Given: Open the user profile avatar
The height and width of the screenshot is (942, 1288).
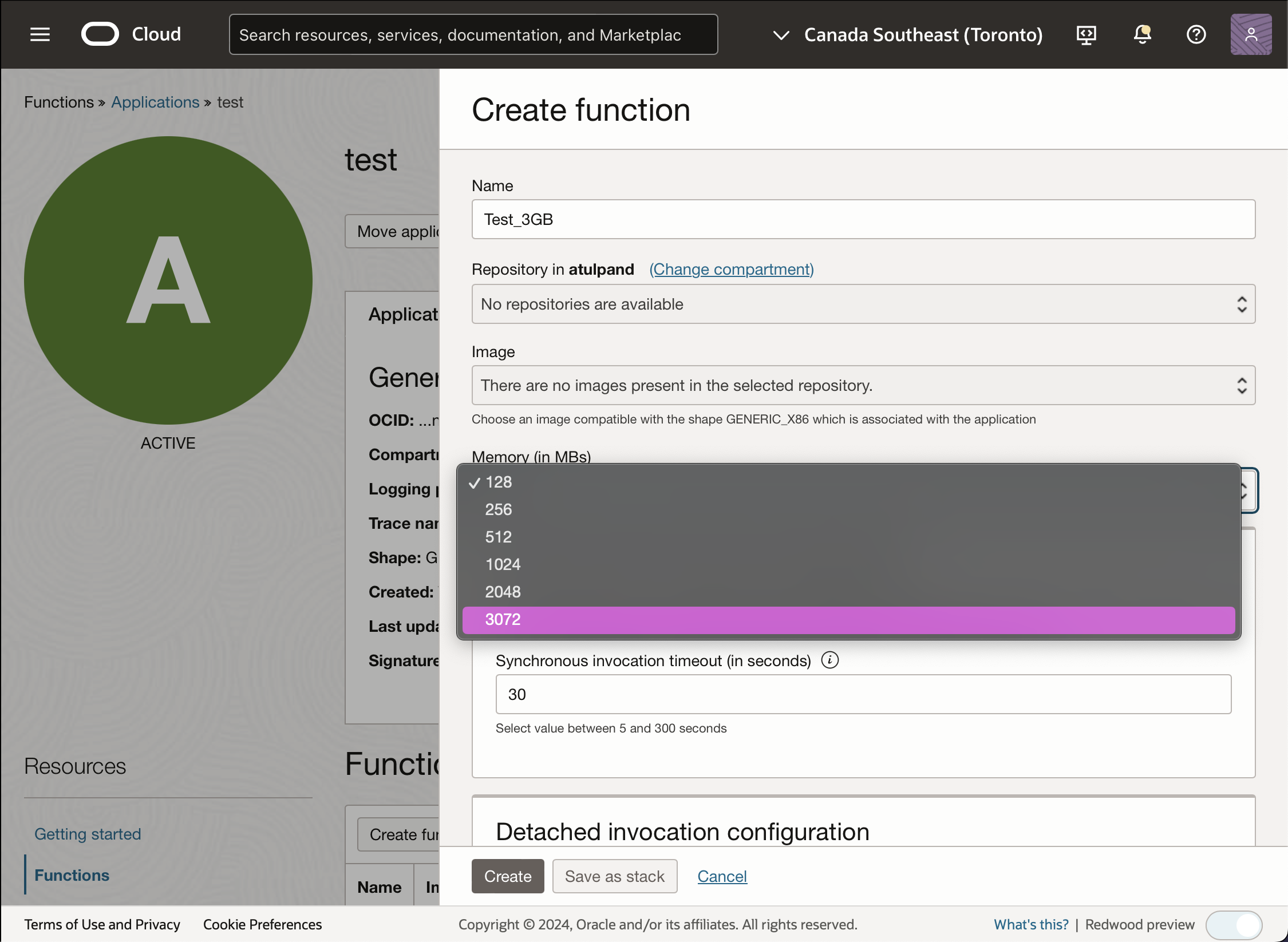Looking at the screenshot, I should coord(1251,34).
